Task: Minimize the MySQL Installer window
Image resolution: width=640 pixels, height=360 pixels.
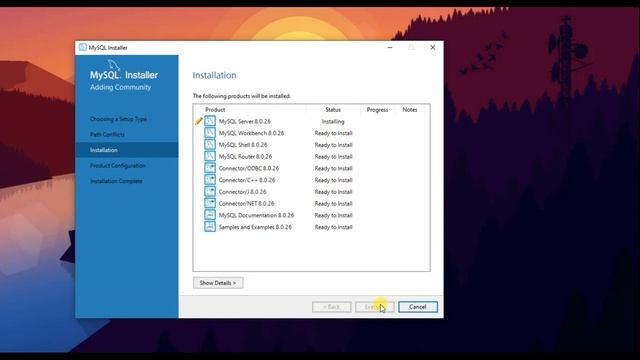Action: tap(390, 47)
